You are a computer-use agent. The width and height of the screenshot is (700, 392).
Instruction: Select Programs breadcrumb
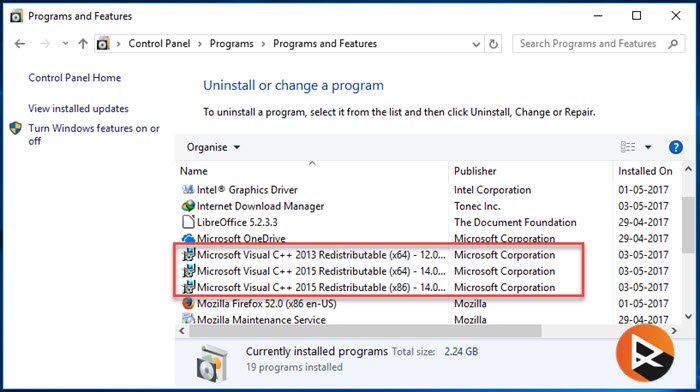pyautogui.click(x=231, y=44)
